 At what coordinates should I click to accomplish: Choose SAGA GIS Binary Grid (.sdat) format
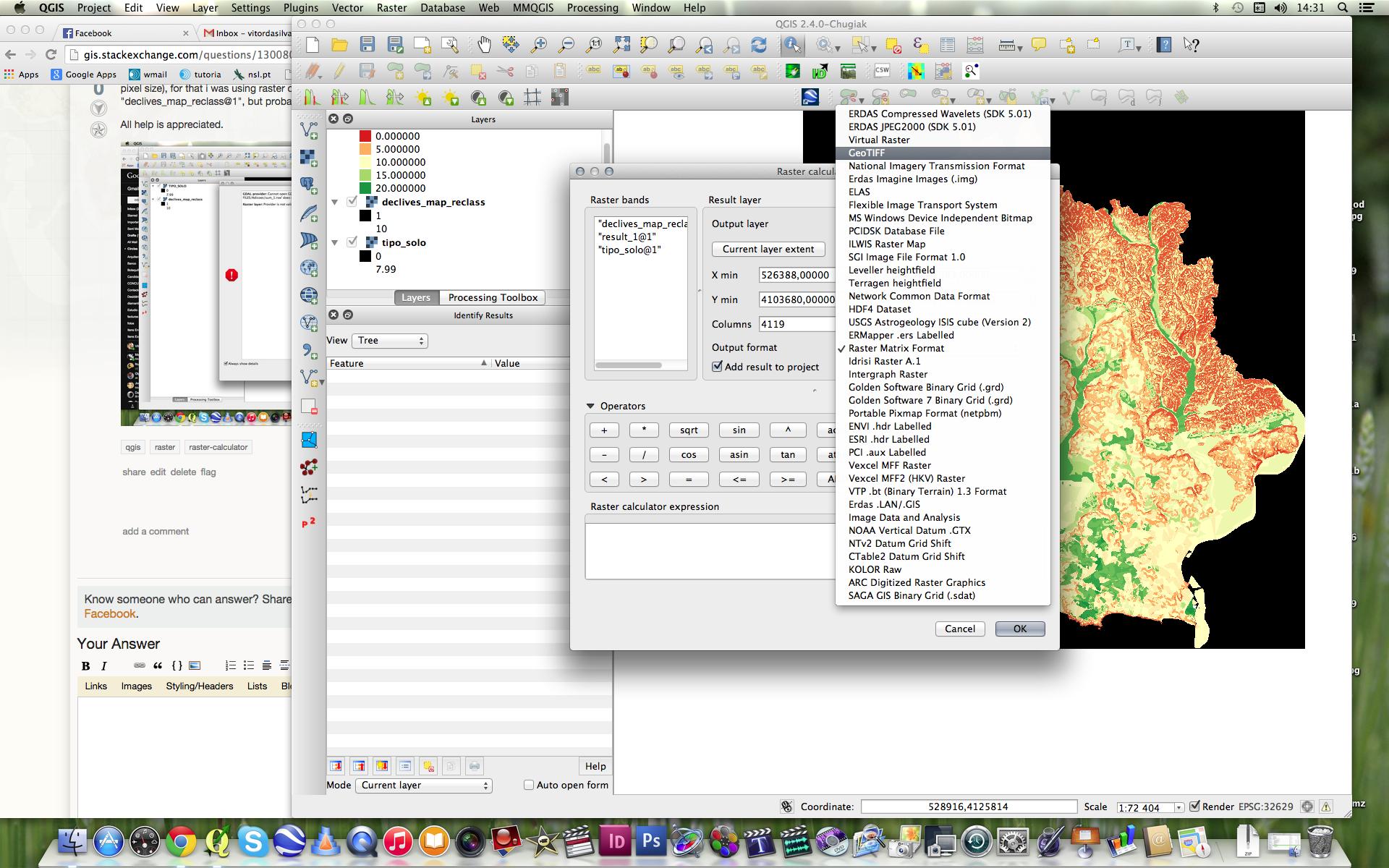(942, 595)
